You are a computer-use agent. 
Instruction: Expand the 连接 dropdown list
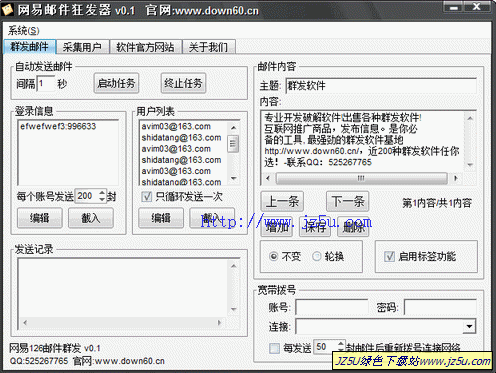tap(469, 326)
